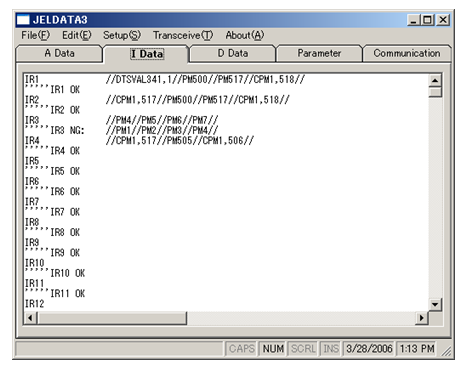
Task: Click the 'IR1 OK' result line
Action: (x=65, y=90)
